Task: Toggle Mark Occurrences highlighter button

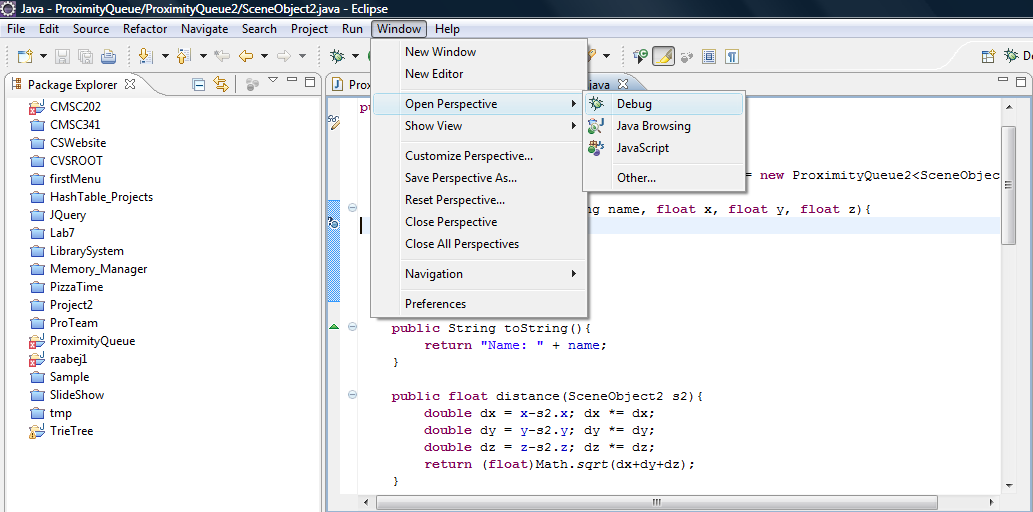Action: coord(663,57)
